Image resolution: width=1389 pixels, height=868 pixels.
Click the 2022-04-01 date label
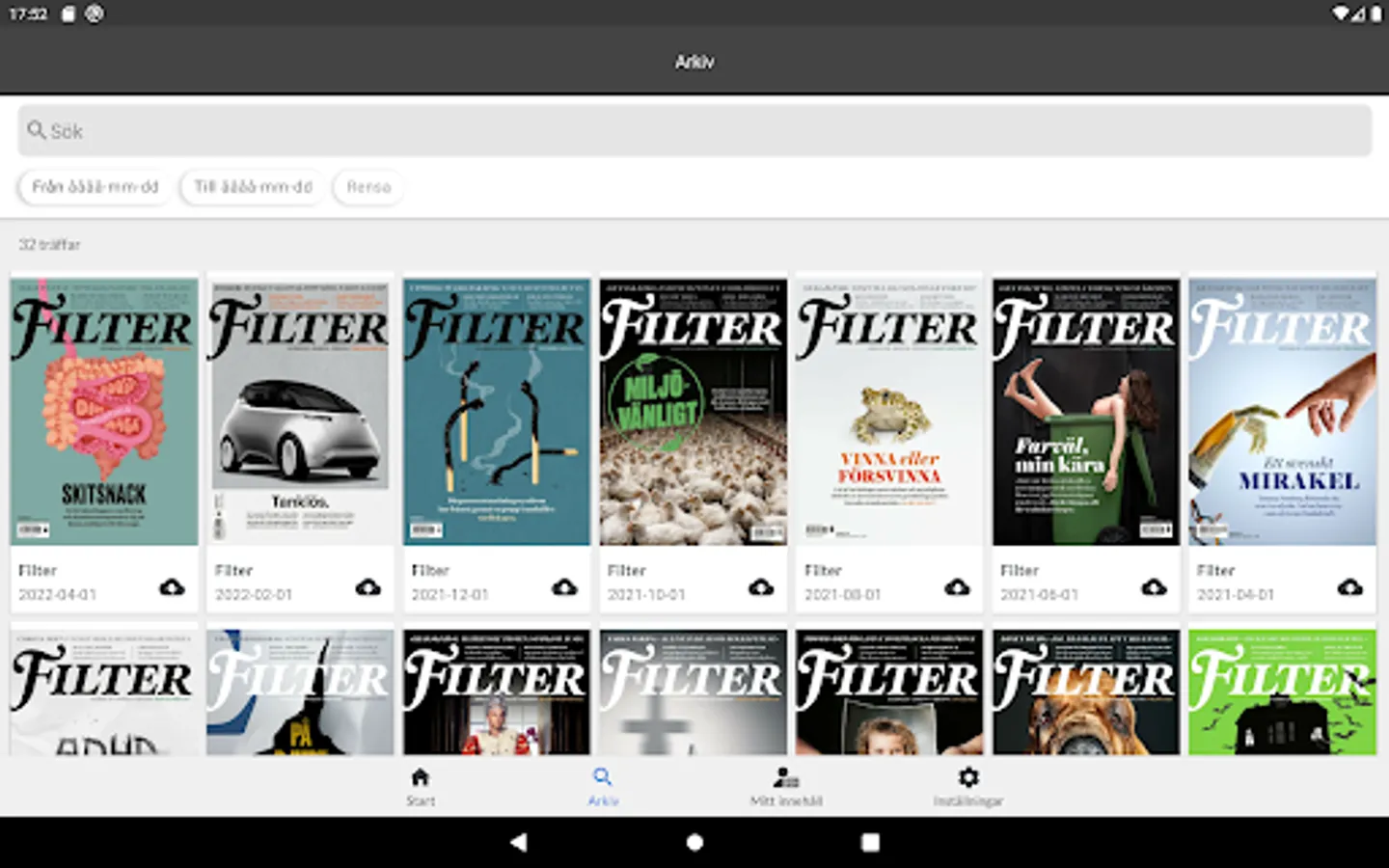[58, 594]
